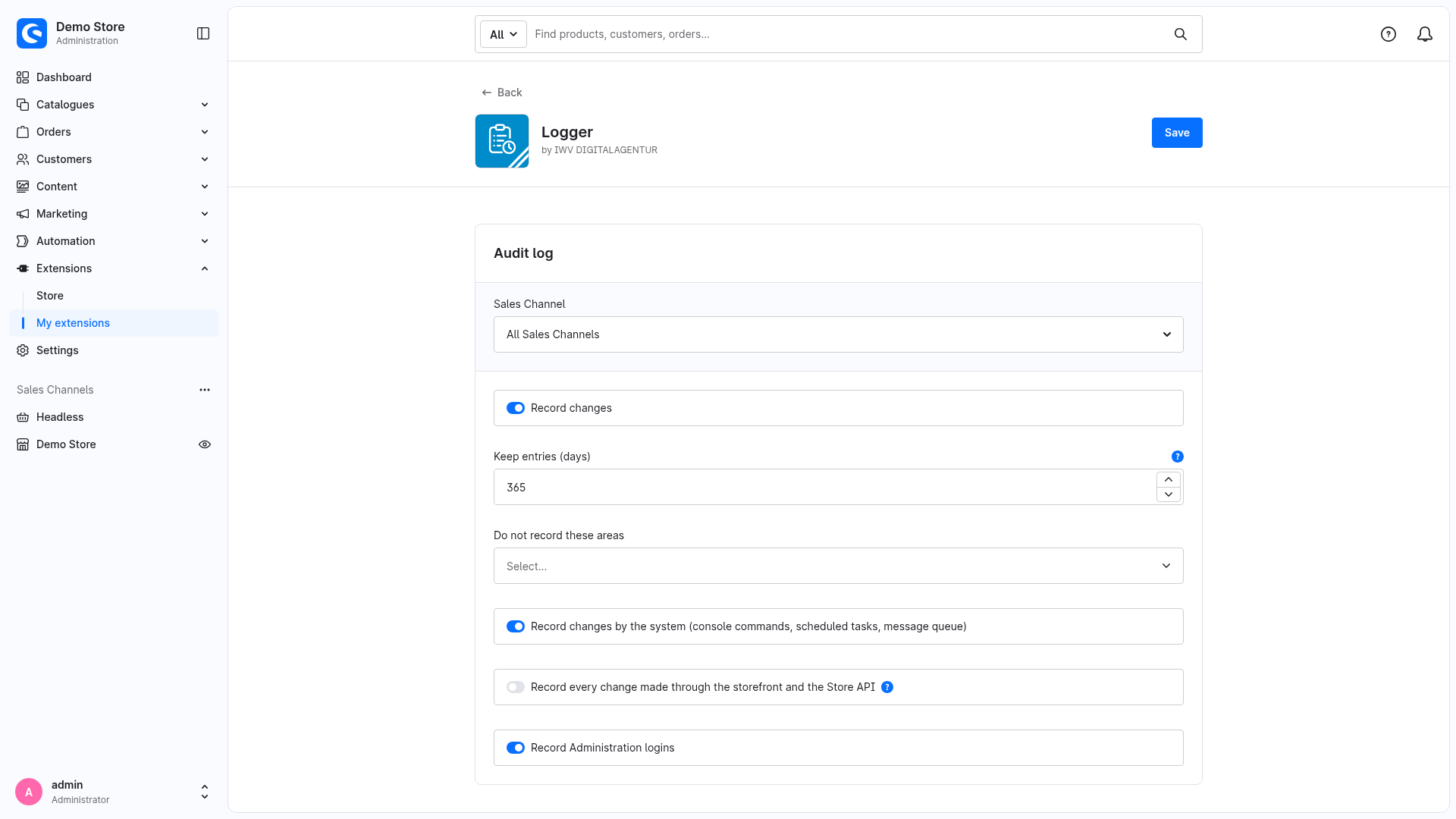Toggle Record changes switch

pyautogui.click(x=516, y=408)
